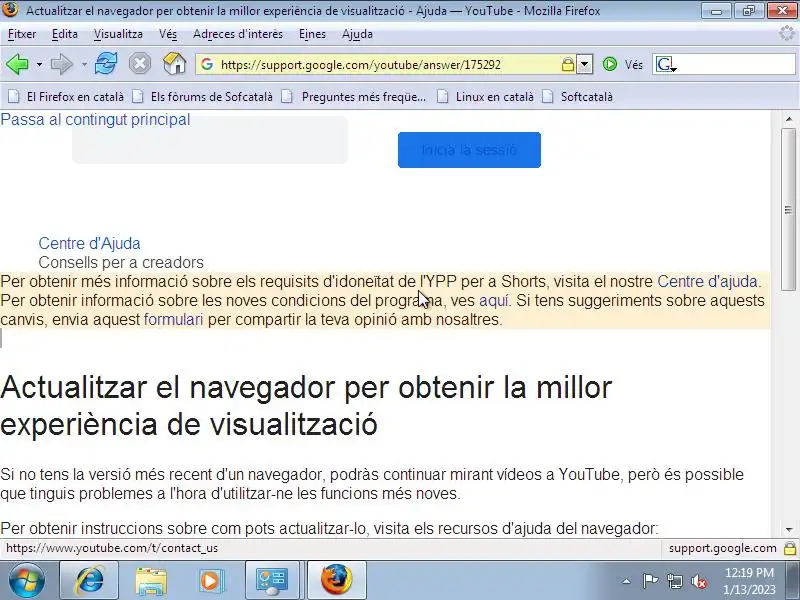Click the Centre d'Ajuda breadcrumb link
800x600 pixels.
click(x=89, y=243)
